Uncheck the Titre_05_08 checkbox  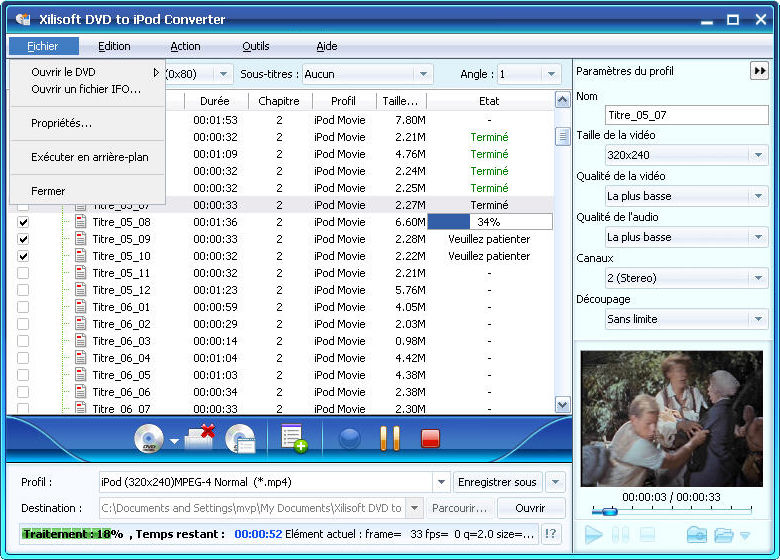pos(23,222)
